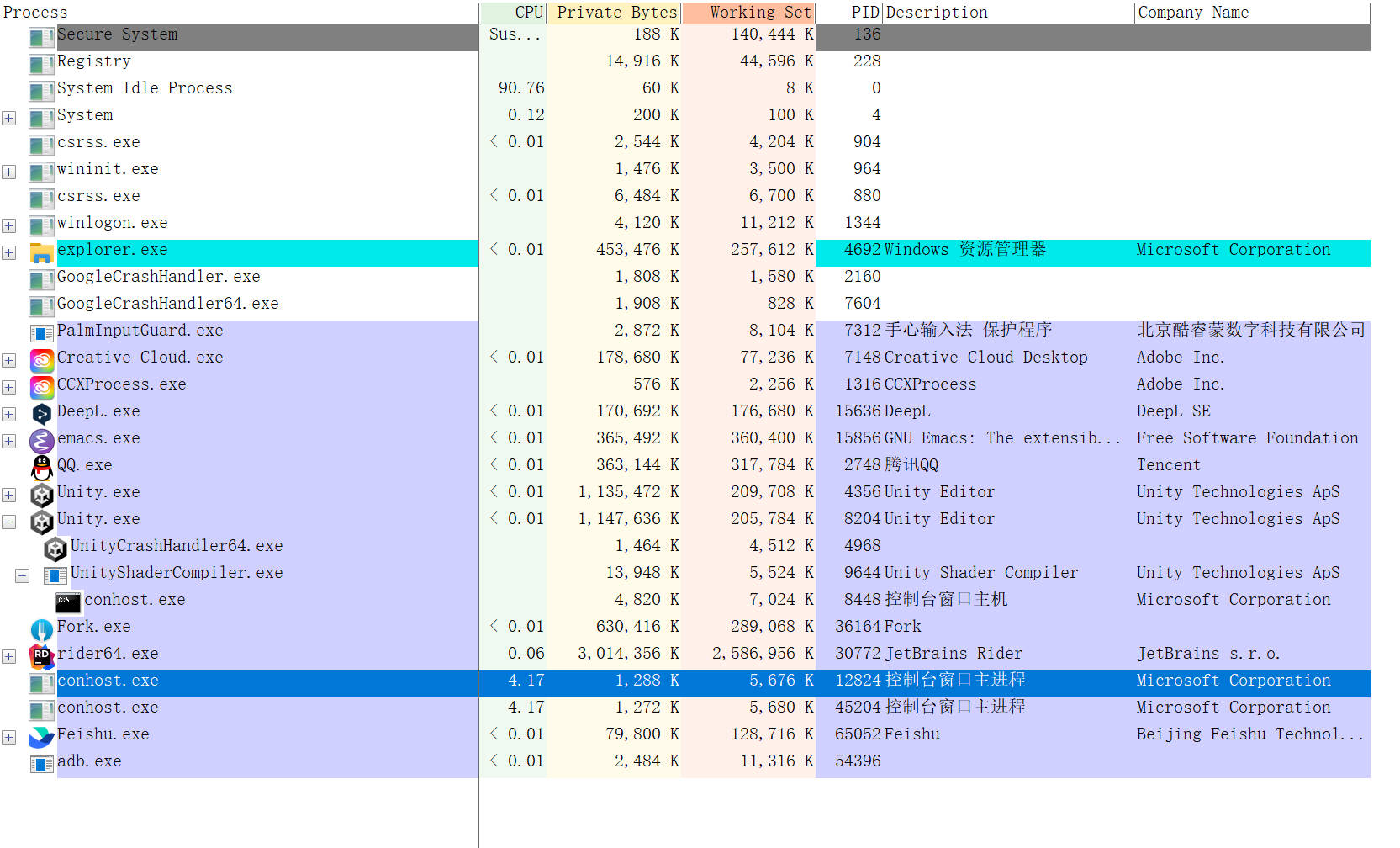Click the rider64.exe icon

[x=41, y=655]
